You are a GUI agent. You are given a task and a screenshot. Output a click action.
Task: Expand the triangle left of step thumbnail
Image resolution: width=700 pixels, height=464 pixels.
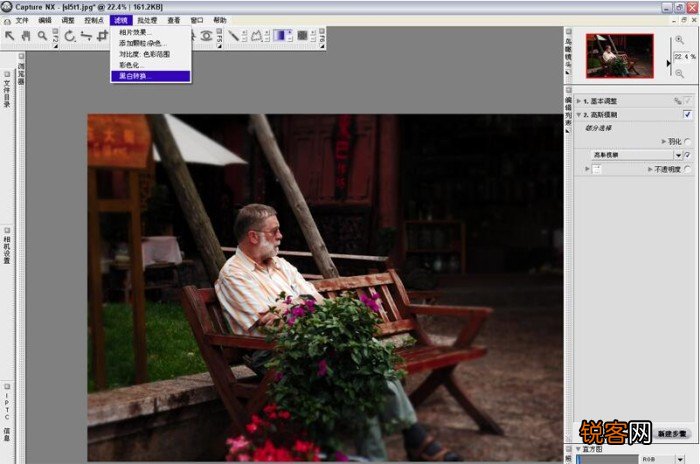coord(588,169)
